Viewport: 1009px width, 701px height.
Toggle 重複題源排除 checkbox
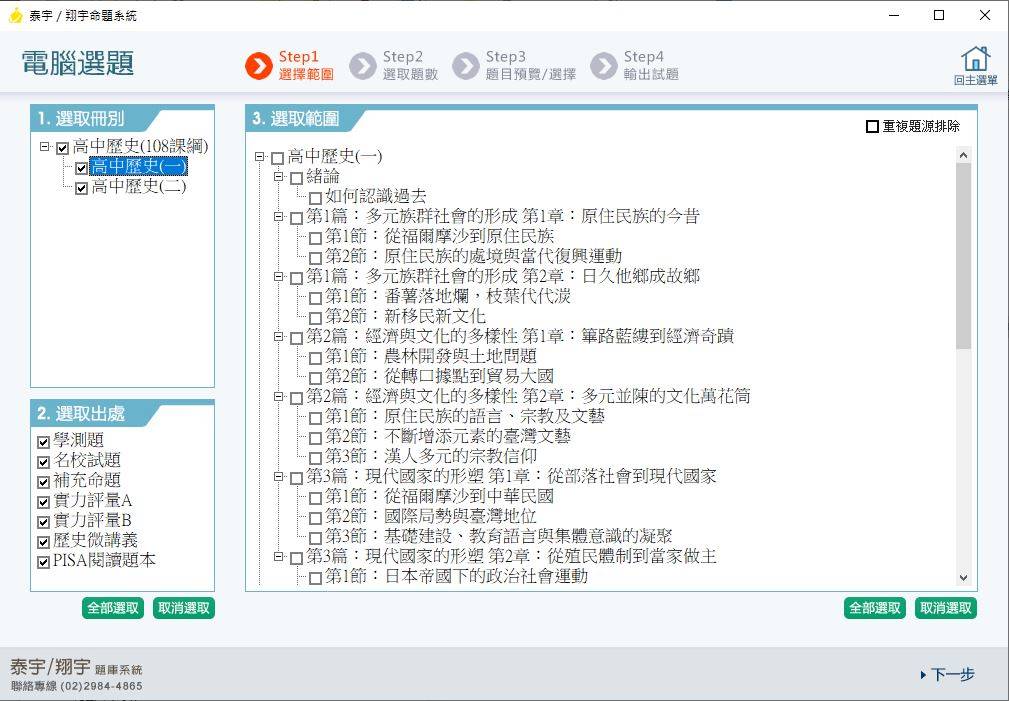pyautogui.click(x=872, y=127)
